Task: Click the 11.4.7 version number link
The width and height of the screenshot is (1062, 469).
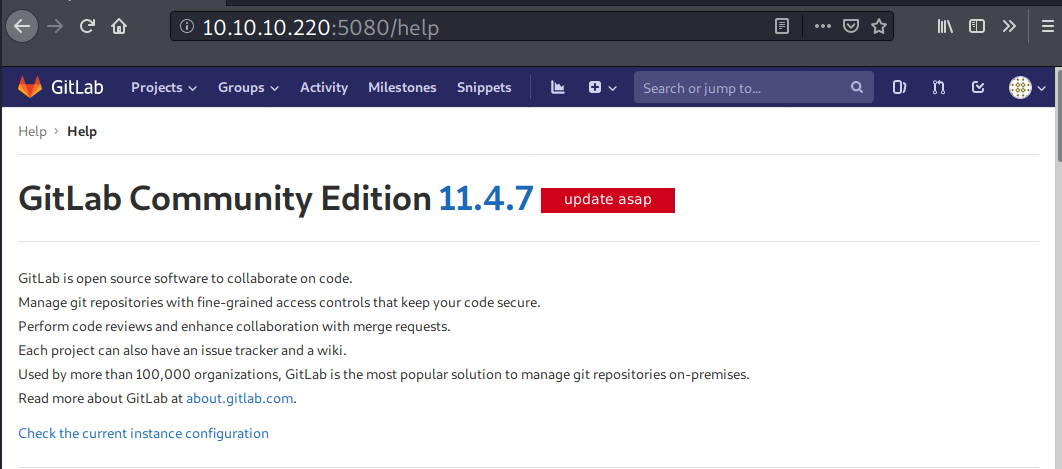Action: (x=486, y=199)
